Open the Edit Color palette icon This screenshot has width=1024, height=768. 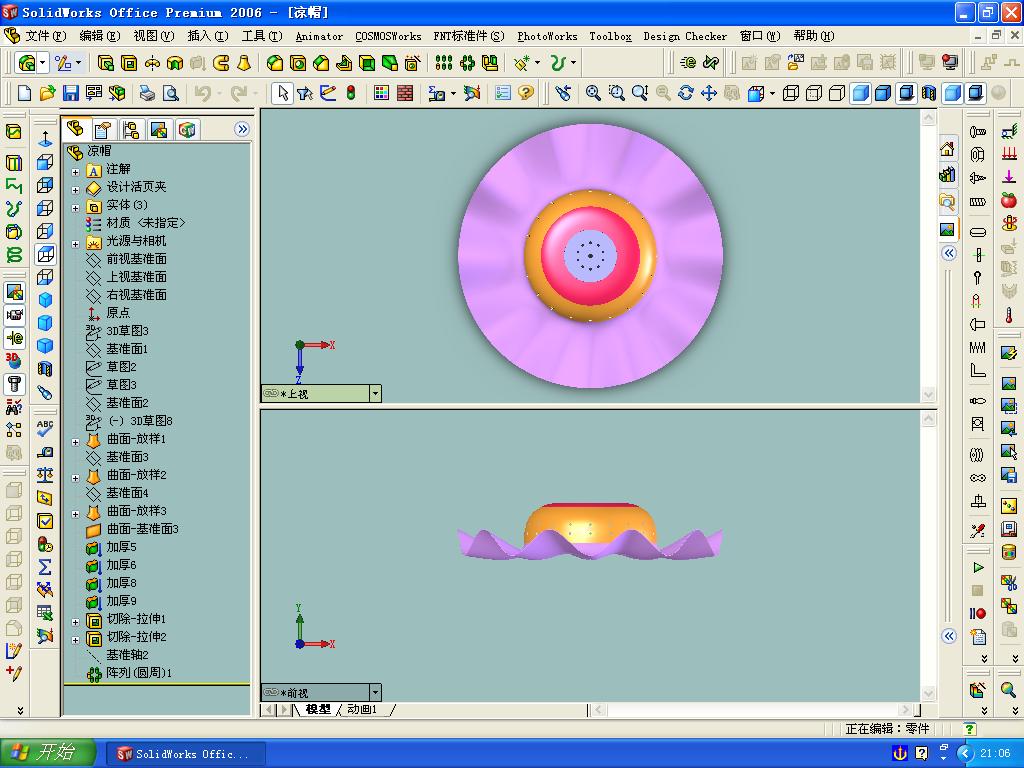381,93
